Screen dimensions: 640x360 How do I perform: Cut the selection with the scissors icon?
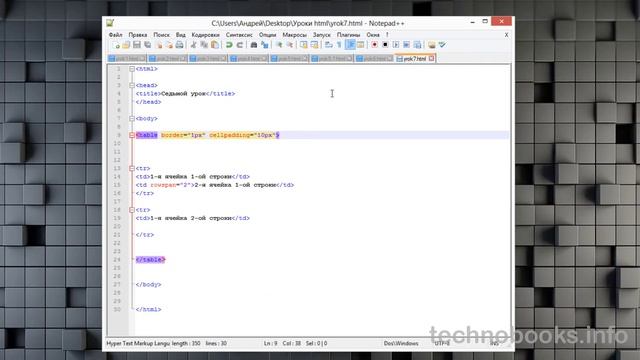click(x=193, y=45)
